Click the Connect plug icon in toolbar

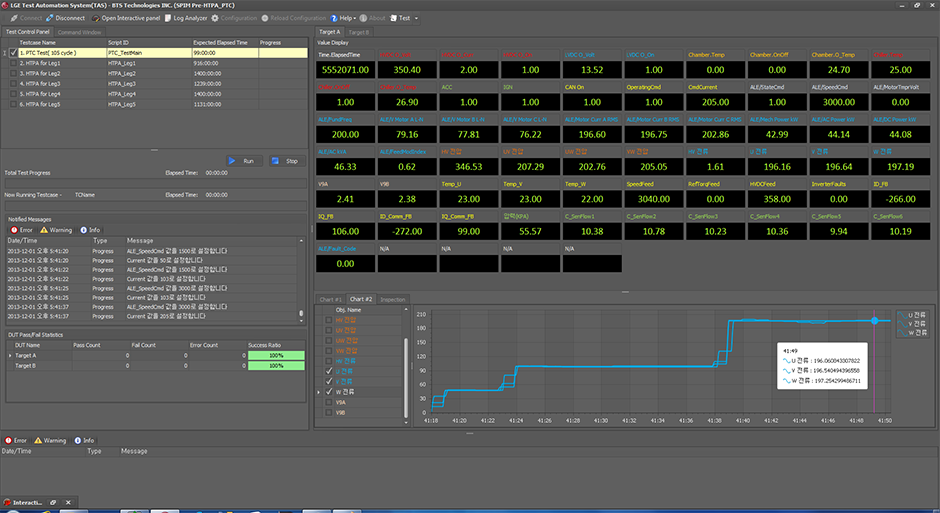tap(14, 18)
